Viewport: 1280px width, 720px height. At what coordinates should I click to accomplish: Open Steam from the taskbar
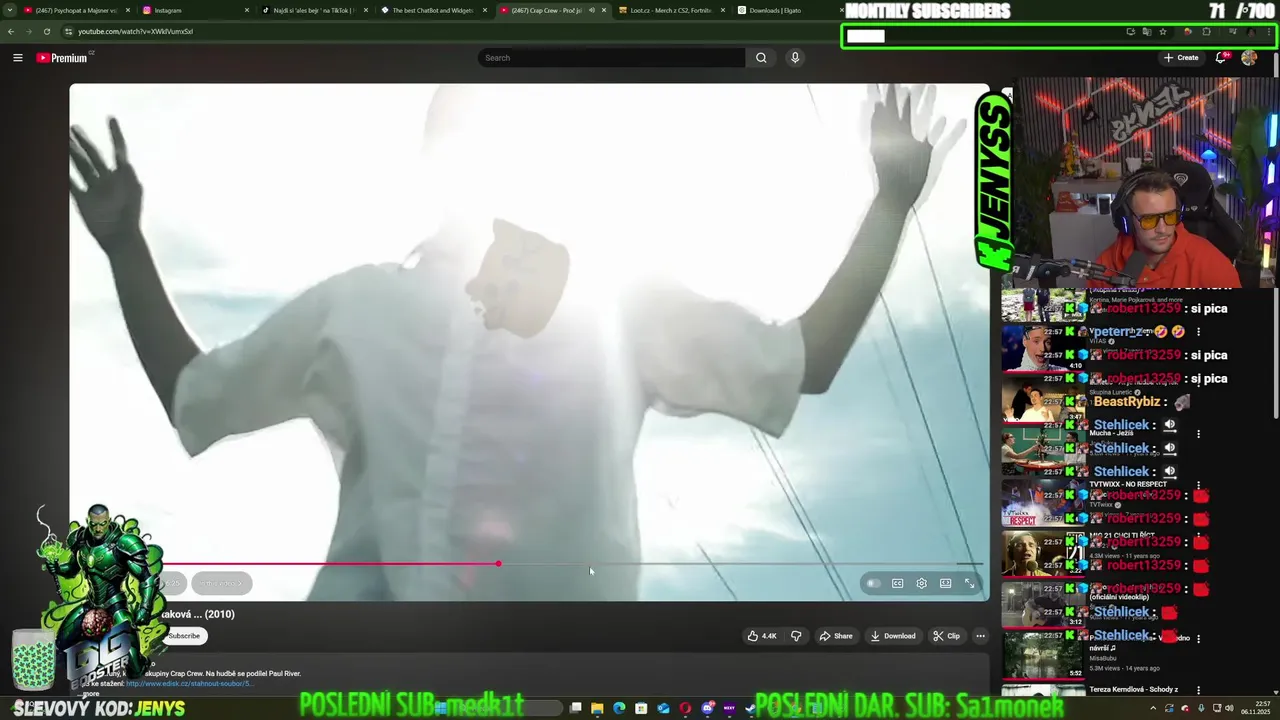click(x=750, y=708)
